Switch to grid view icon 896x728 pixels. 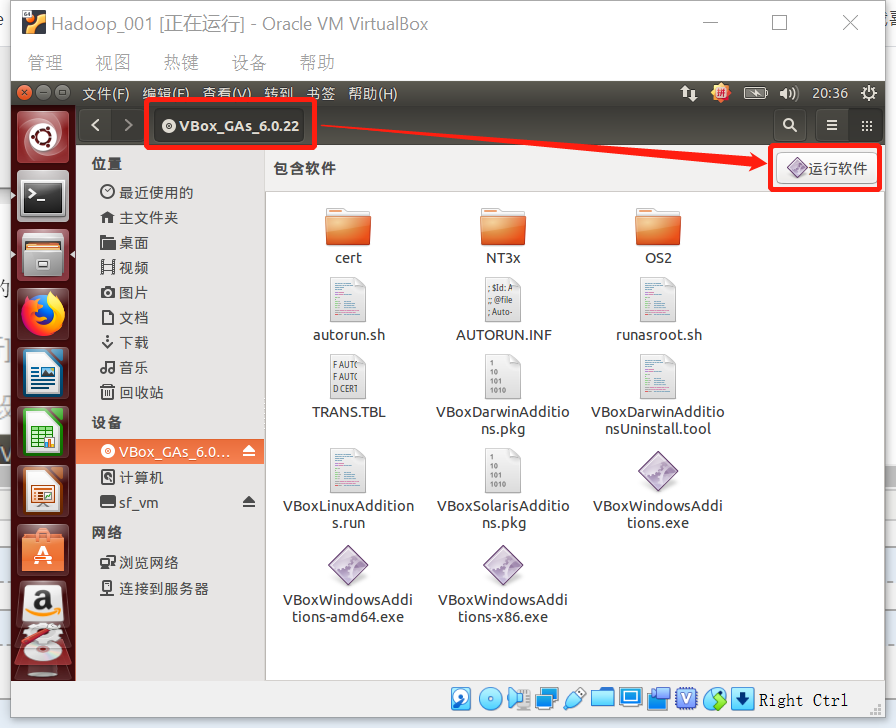[867, 125]
